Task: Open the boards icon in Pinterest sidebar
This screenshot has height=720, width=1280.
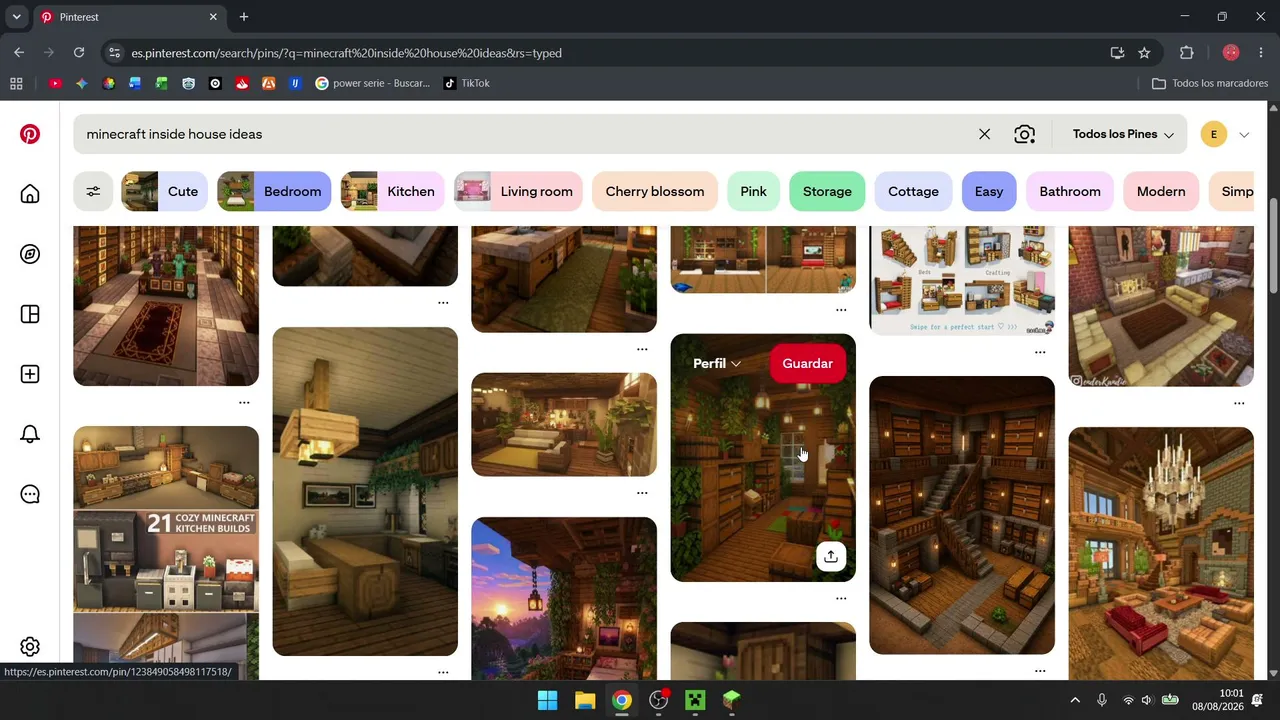Action: (x=30, y=314)
